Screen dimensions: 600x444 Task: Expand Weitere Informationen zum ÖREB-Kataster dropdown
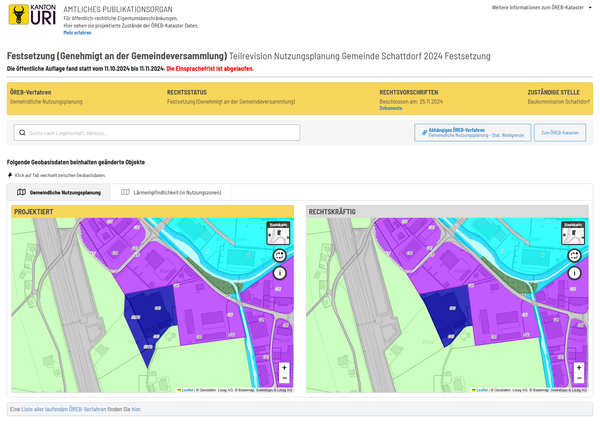[x=541, y=7]
